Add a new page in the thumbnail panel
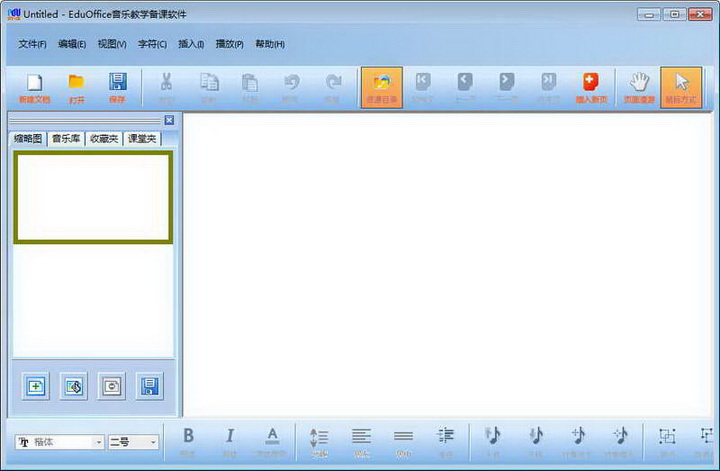Screen dimensions: 720x471 coord(36,386)
